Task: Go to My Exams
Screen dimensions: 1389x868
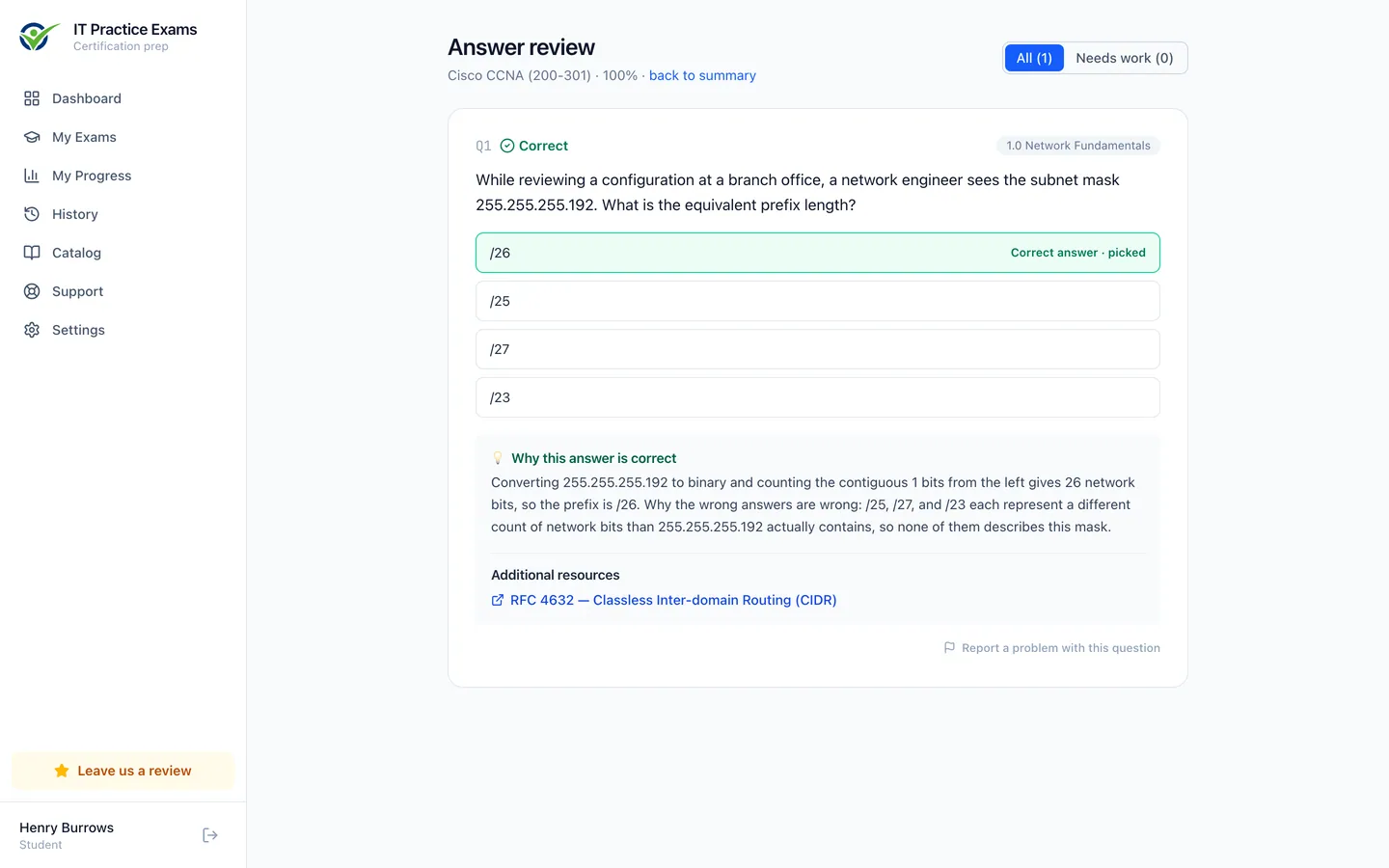Action: 123,137
